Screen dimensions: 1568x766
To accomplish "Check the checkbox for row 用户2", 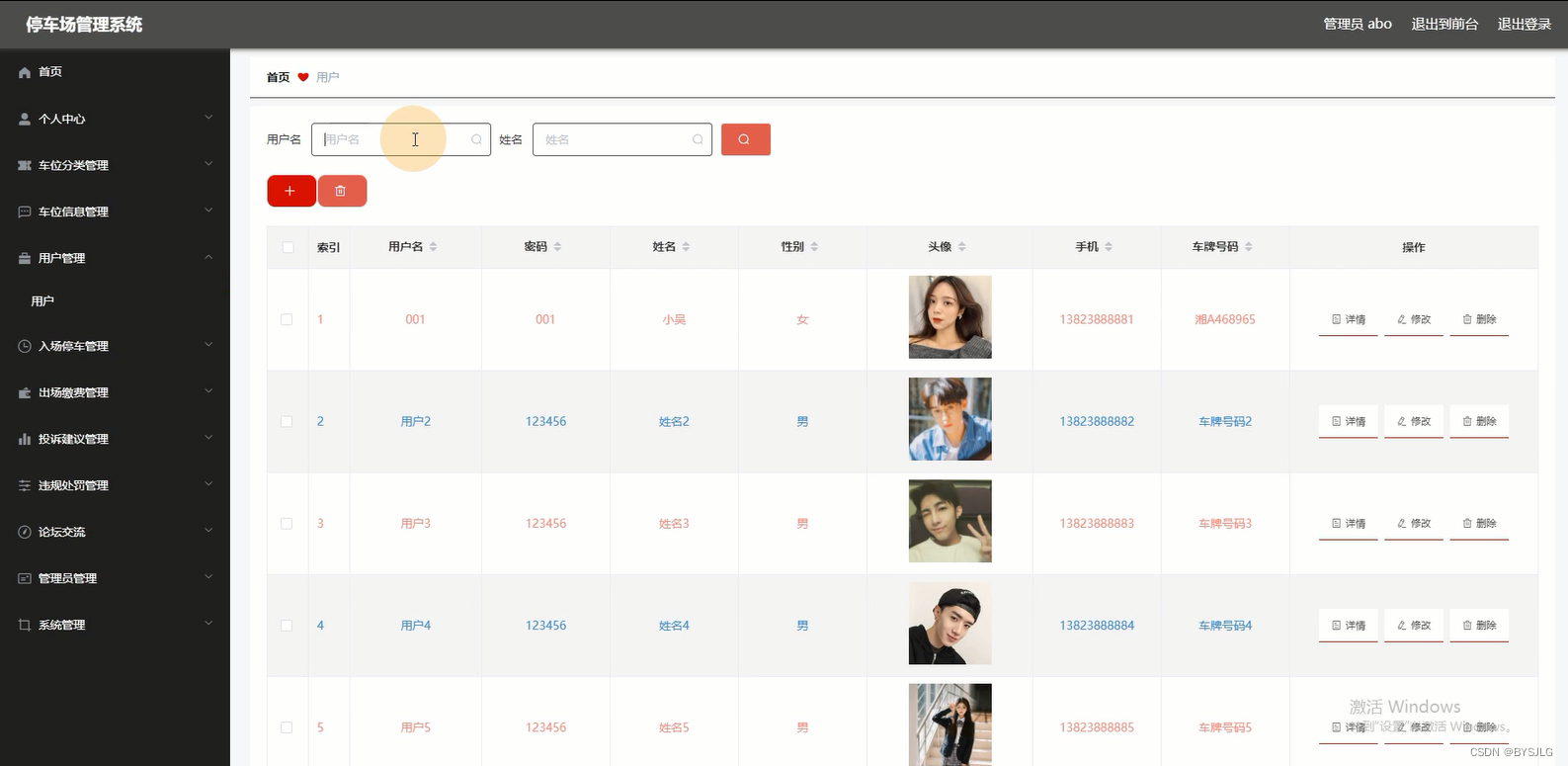I will pyautogui.click(x=287, y=421).
